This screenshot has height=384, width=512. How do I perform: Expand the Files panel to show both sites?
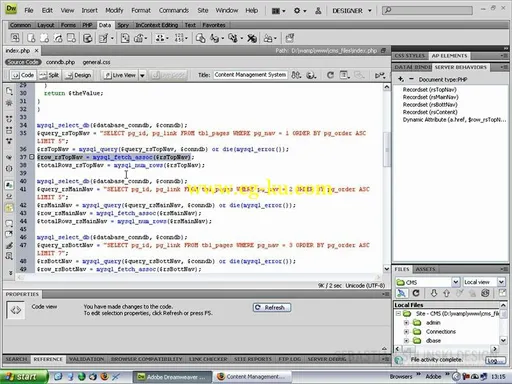502,293
